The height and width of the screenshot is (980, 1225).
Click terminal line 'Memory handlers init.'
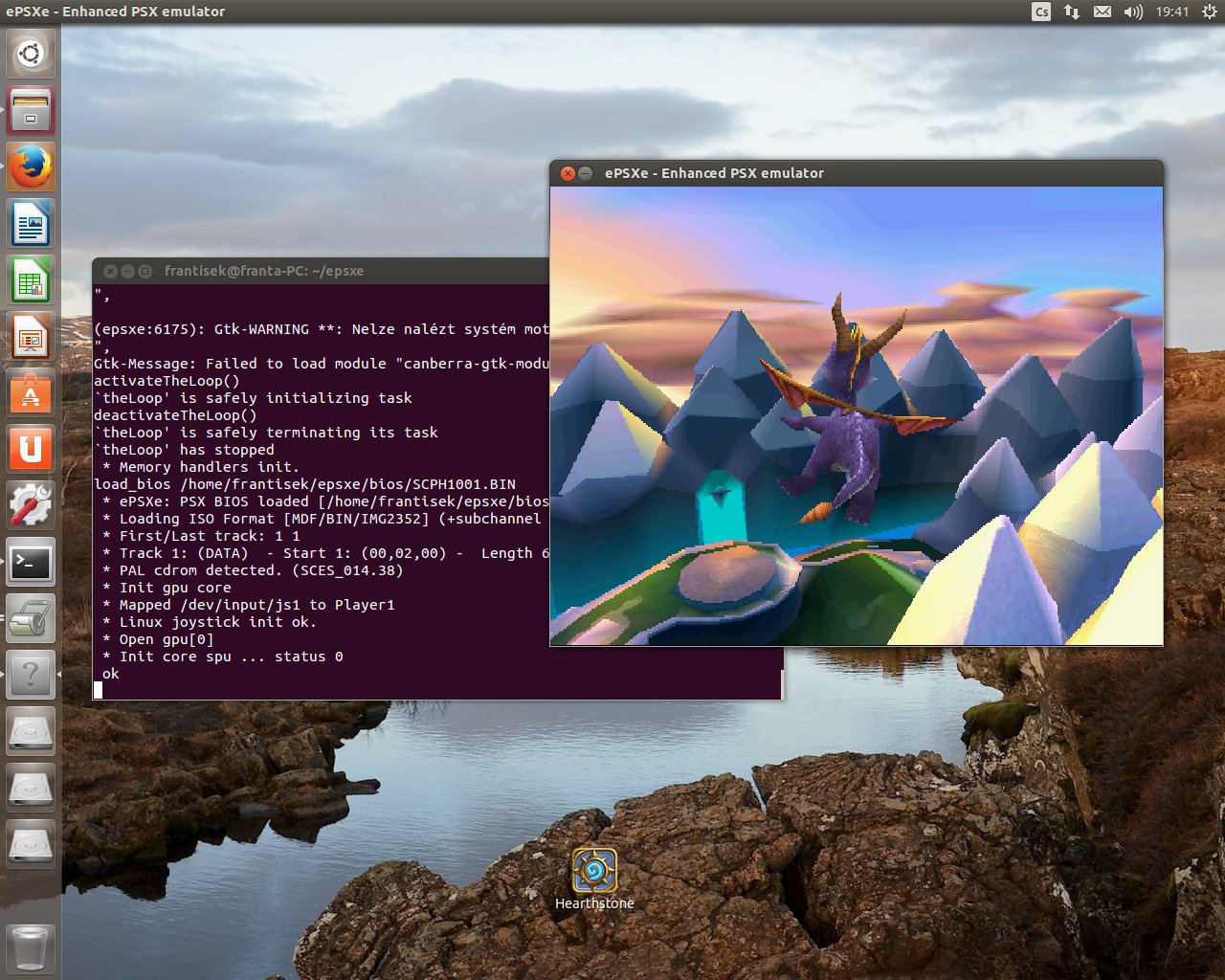pos(201,467)
